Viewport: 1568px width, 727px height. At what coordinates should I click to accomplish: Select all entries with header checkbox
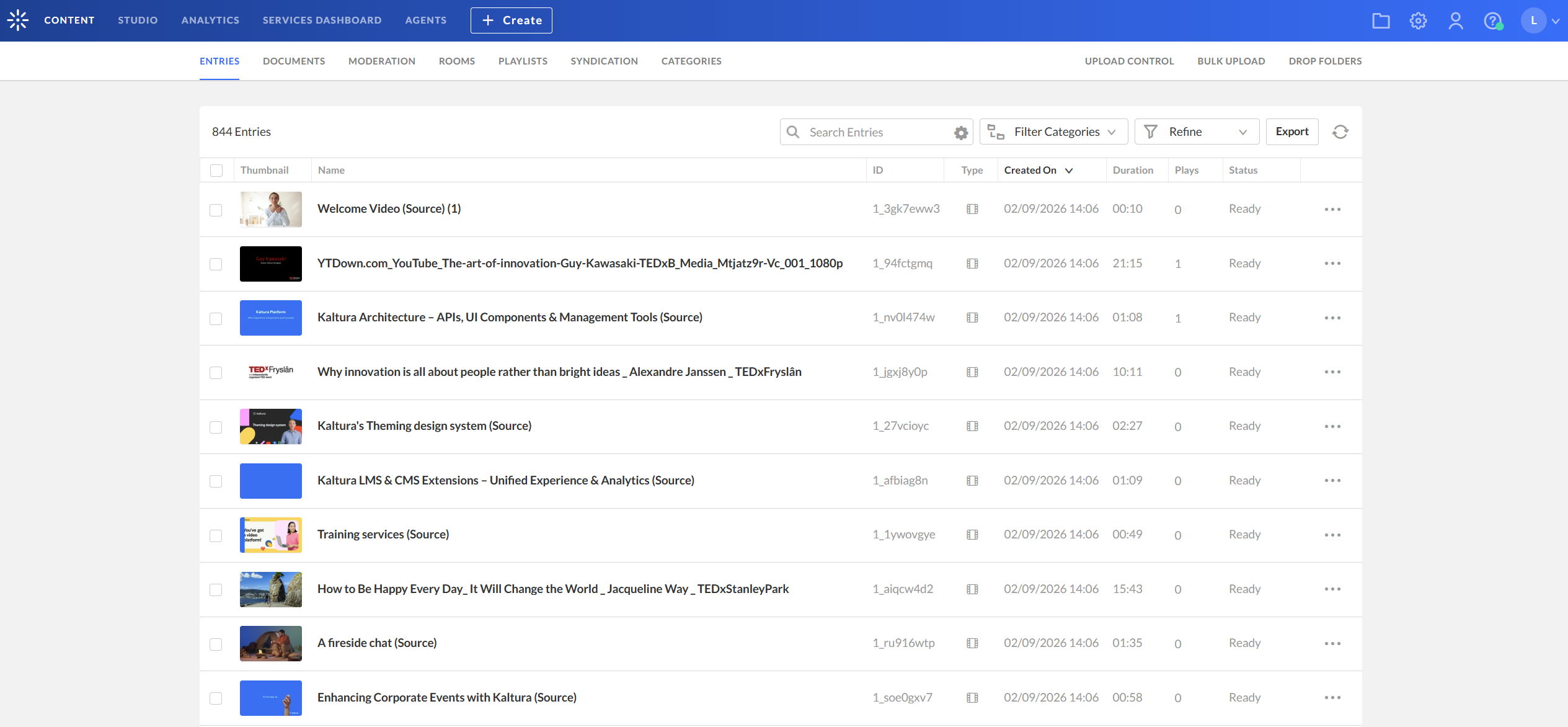point(216,170)
